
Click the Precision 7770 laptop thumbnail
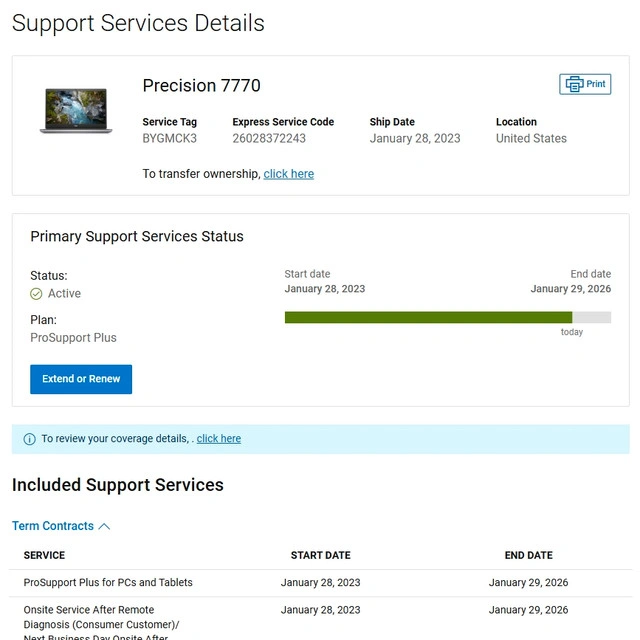(x=76, y=110)
